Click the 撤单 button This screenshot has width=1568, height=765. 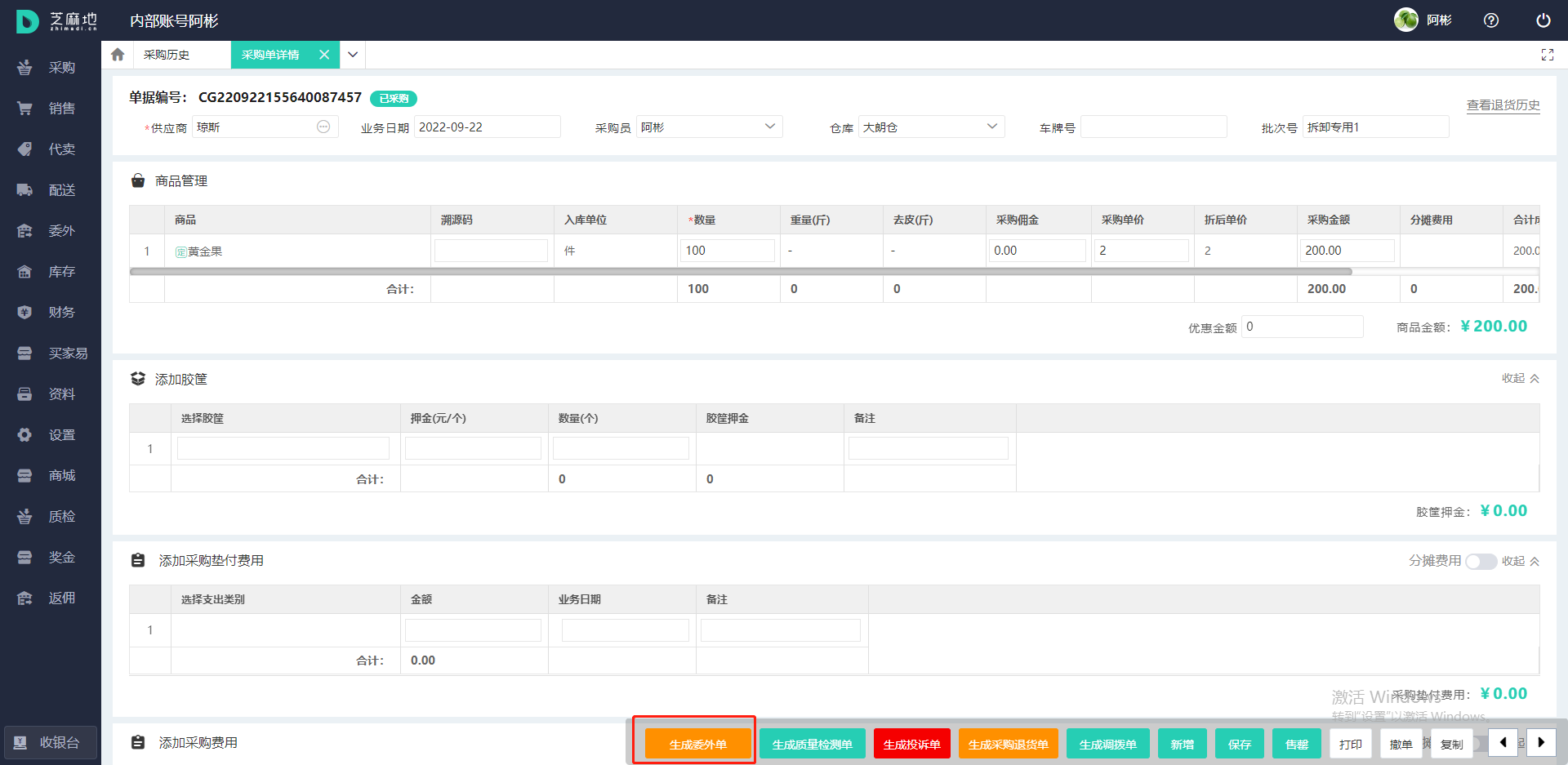click(x=1401, y=744)
